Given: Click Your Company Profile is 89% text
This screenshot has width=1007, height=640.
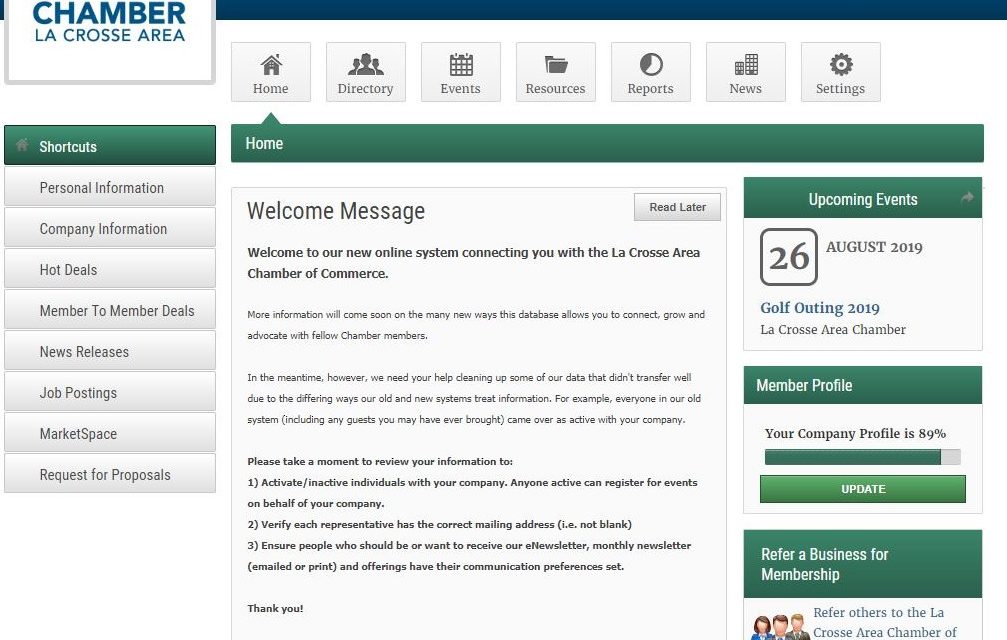Looking at the screenshot, I should [855, 433].
